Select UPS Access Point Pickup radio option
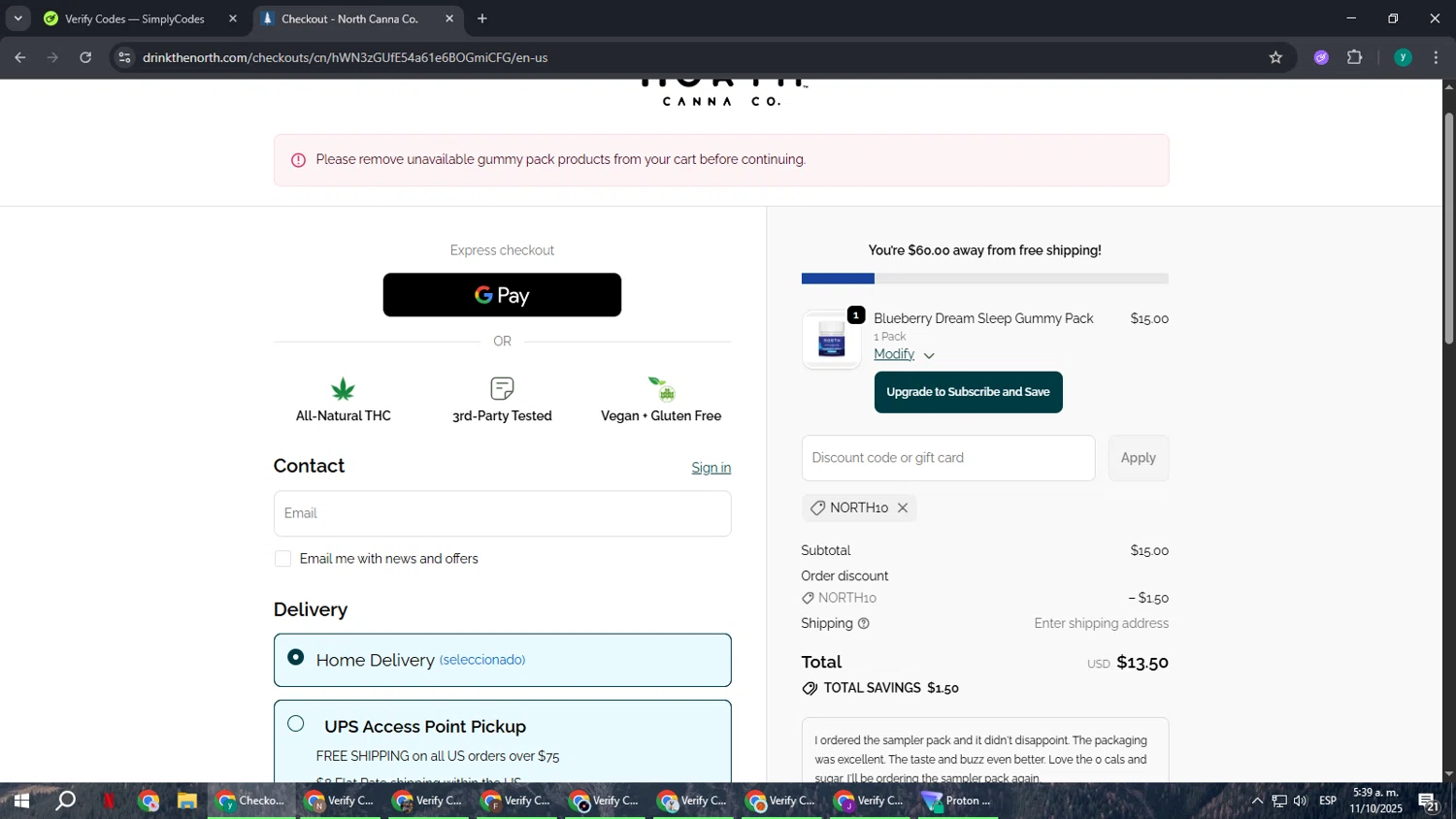This screenshot has height=819, width=1456. 296,724
